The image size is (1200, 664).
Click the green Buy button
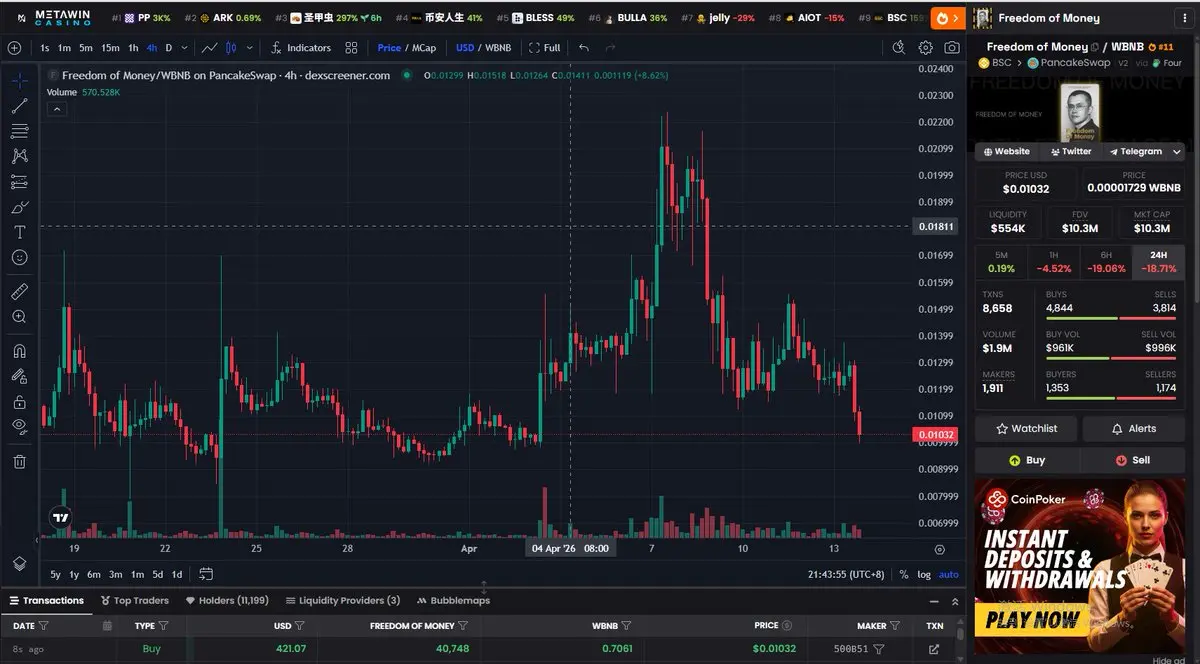coord(1026,460)
